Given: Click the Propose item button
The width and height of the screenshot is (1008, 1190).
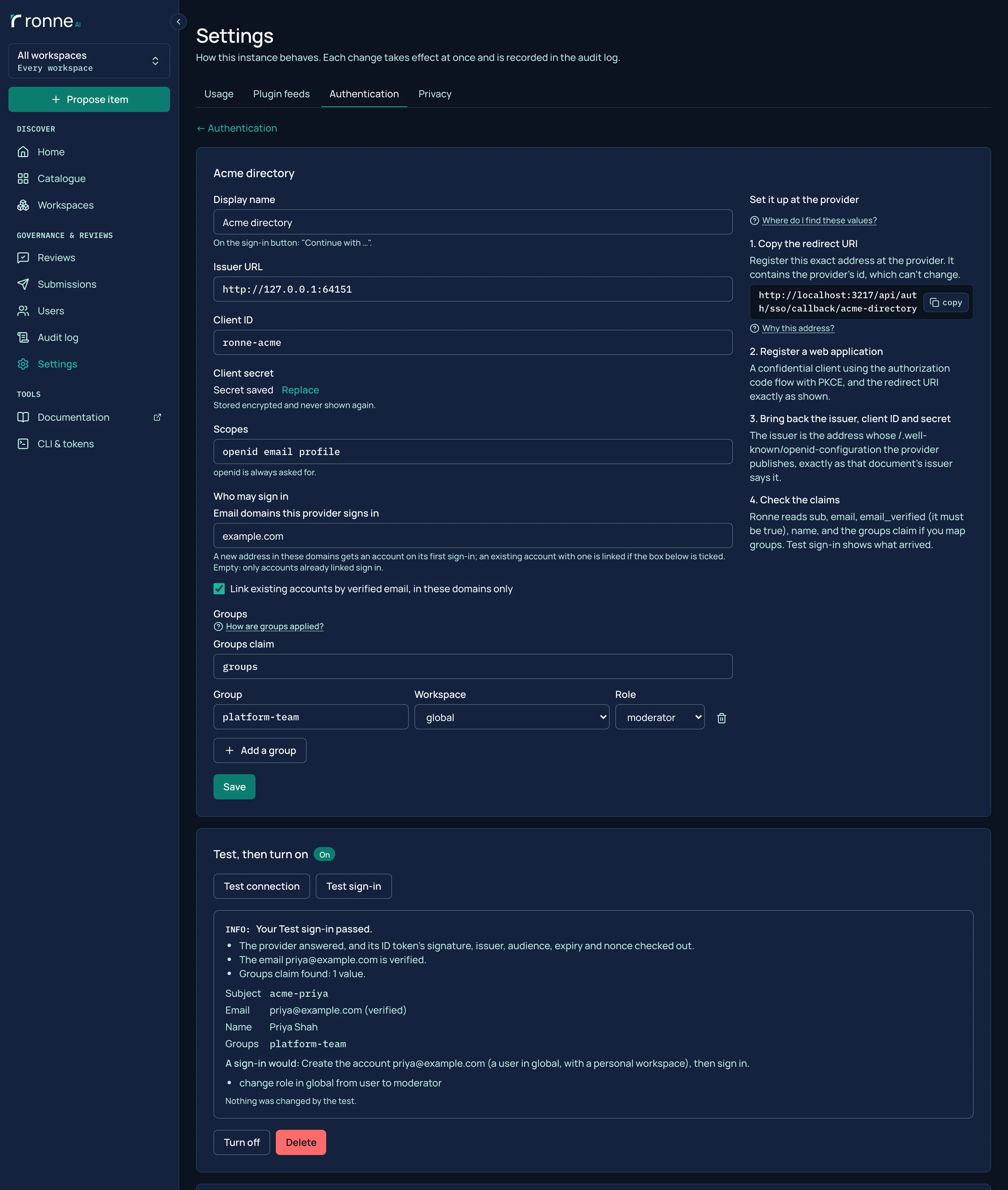Looking at the screenshot, I should tap(89, 99).
